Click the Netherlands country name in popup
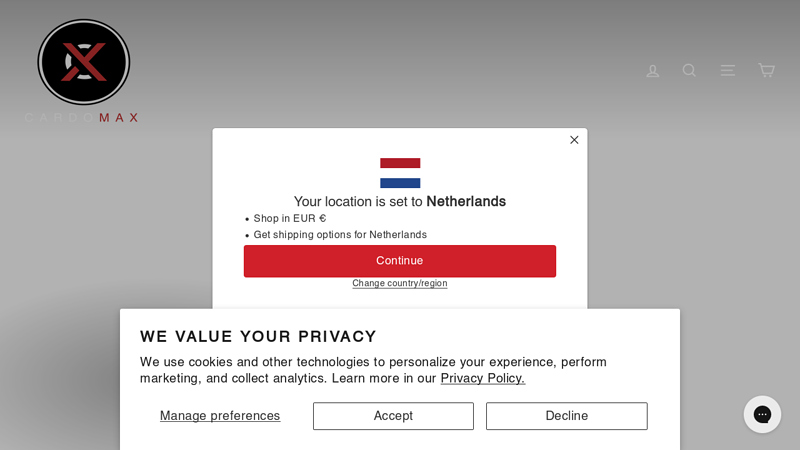 point(466,202)
